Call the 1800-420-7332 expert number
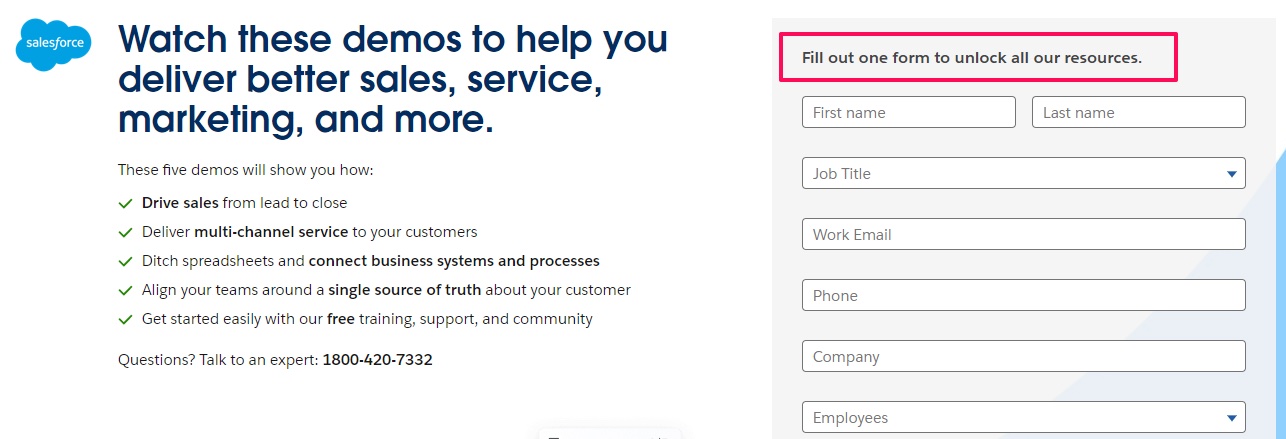1286x439 pixels. (377, 359)
